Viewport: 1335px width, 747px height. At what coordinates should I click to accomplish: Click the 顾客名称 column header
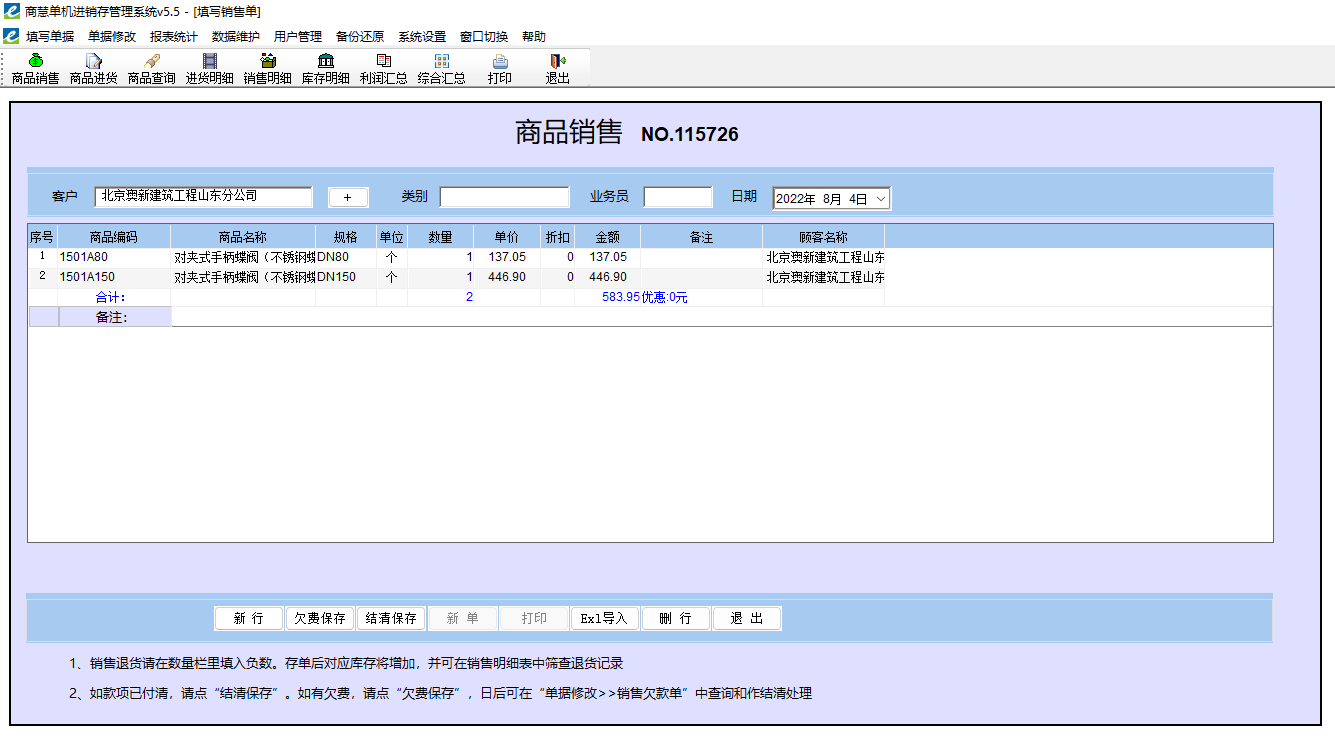[x=823, y=237]
